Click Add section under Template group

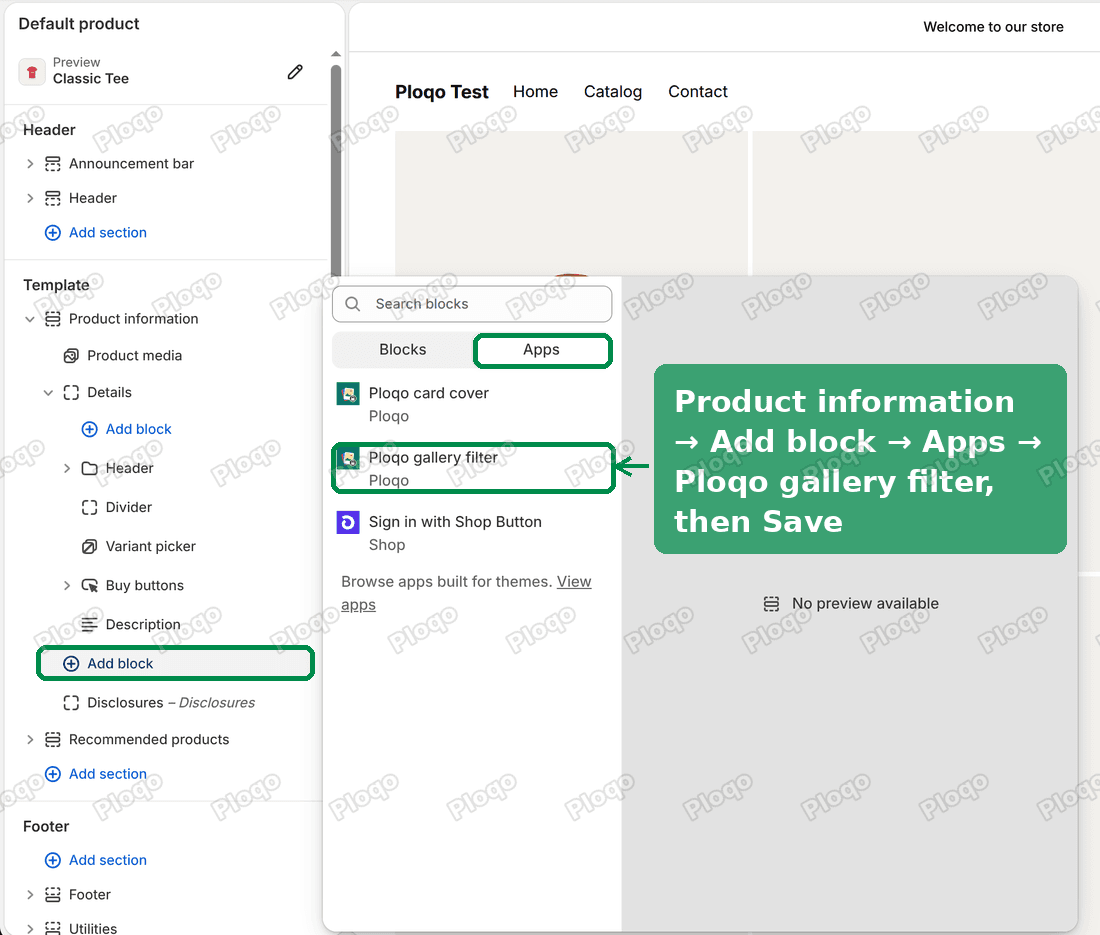coord(107,774)
